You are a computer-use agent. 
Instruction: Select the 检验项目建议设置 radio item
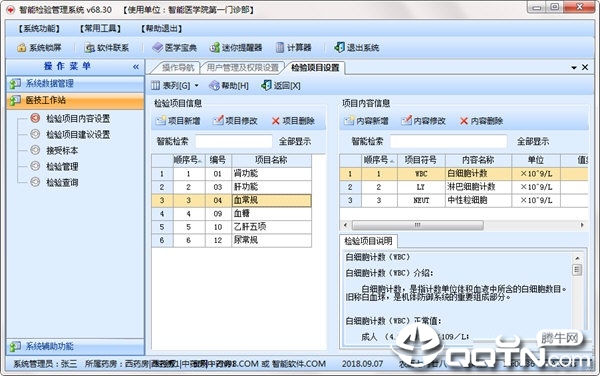(35, 134)
